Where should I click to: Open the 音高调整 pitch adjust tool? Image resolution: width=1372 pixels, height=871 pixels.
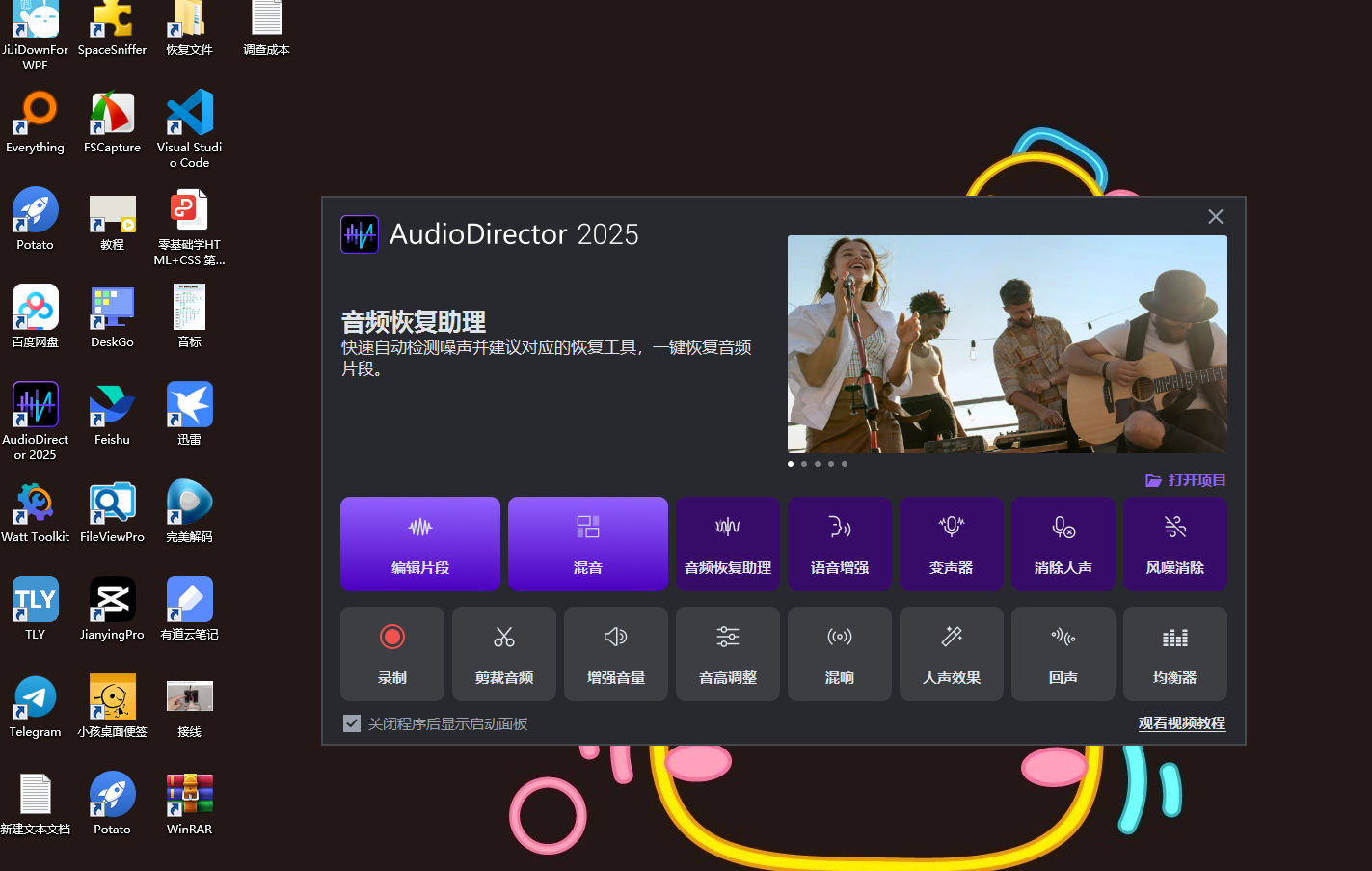pyautogui.click(x=728, y=654)
